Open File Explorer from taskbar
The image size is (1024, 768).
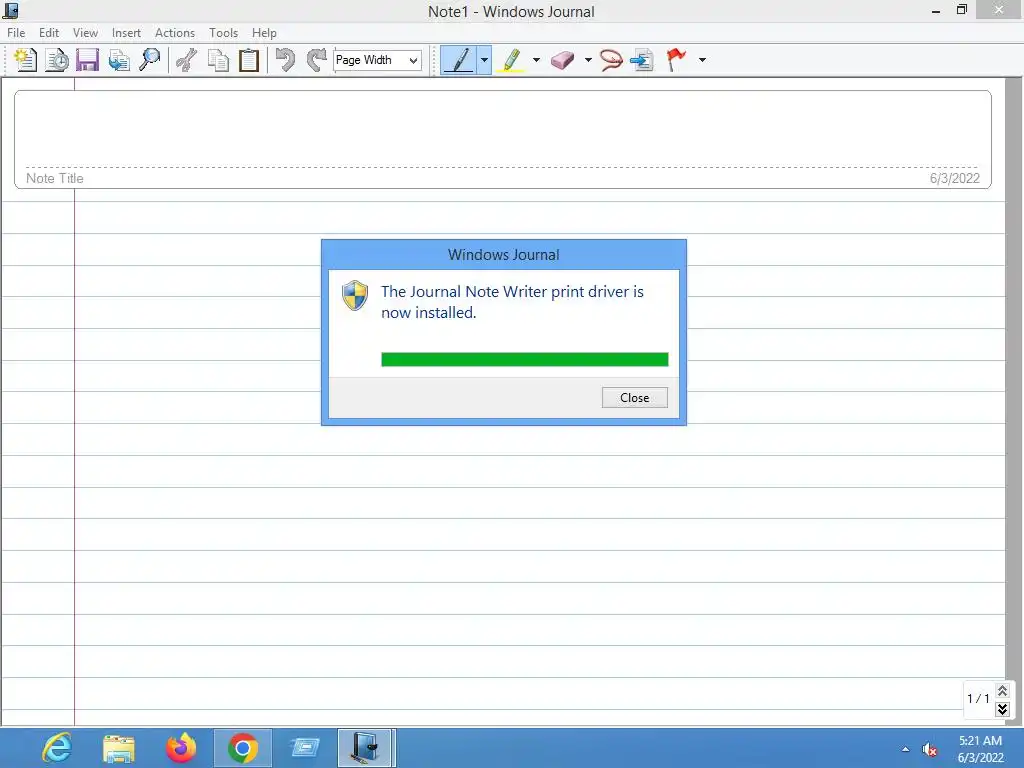click(119, 748)
